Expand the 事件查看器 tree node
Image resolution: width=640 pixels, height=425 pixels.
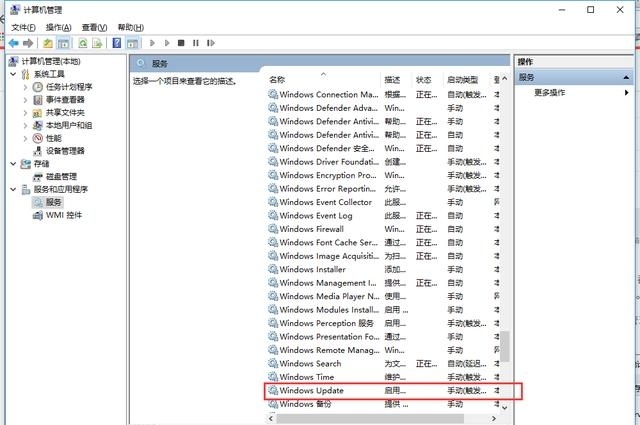[25, 100]
